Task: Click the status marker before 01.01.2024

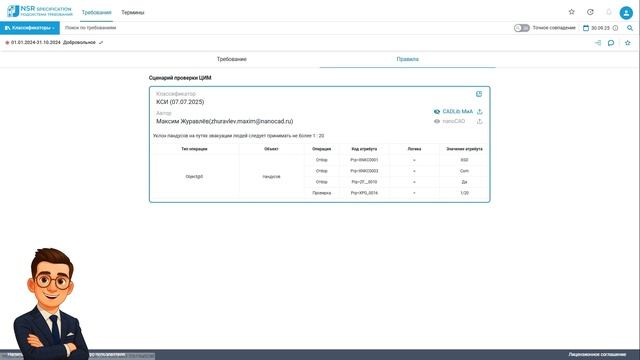Action: click(x=7, y=42)
